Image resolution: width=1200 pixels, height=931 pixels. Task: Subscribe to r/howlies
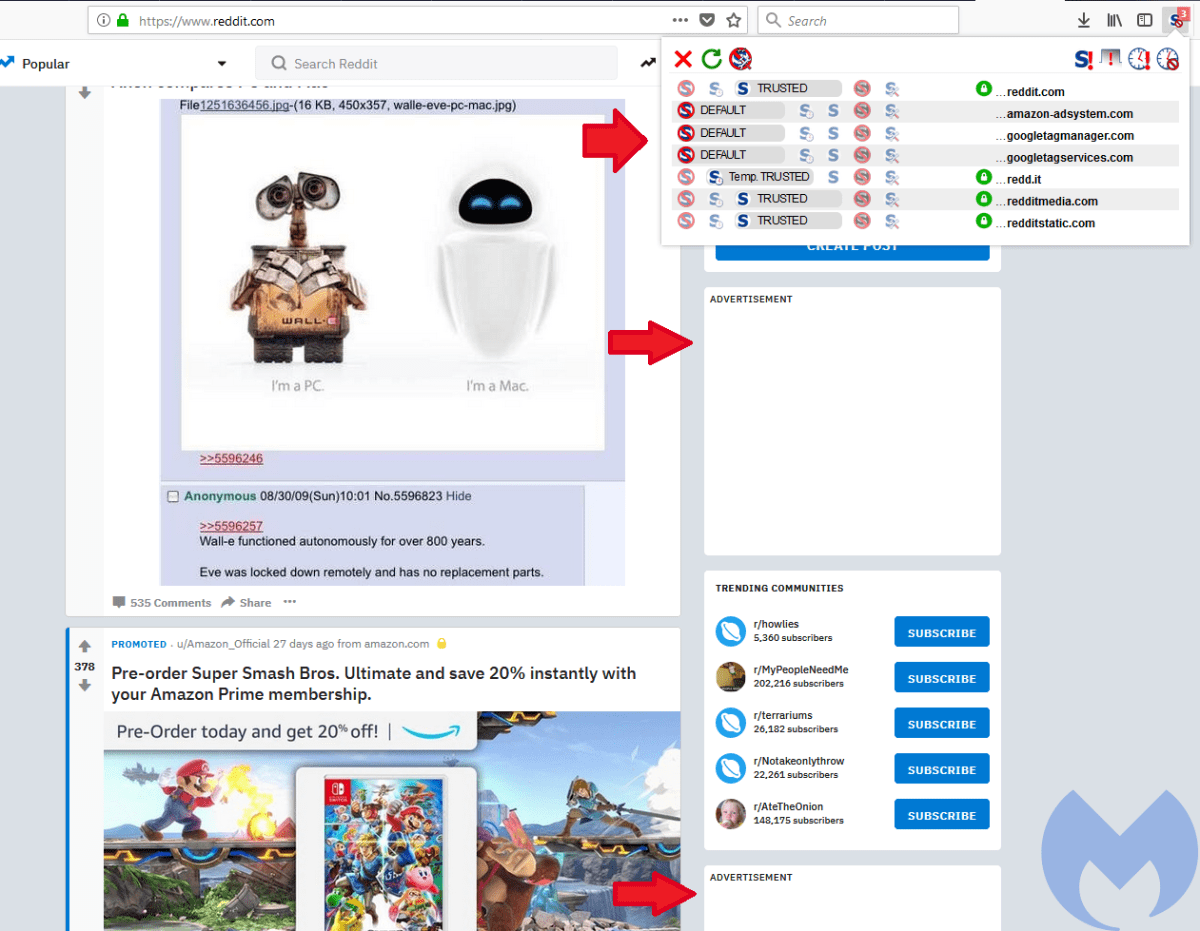tap(942, 632)
